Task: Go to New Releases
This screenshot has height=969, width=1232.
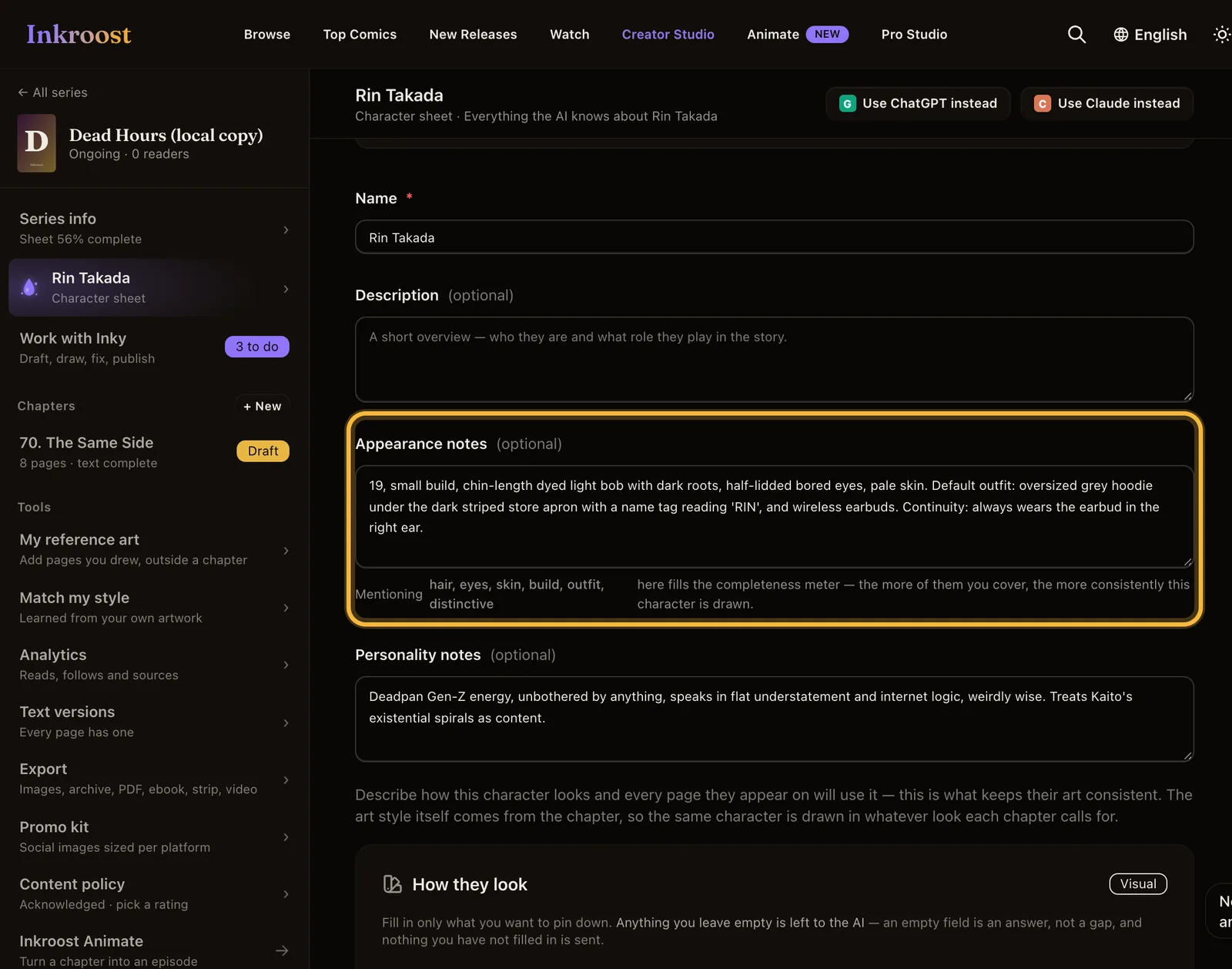Action: pos(473,35)
